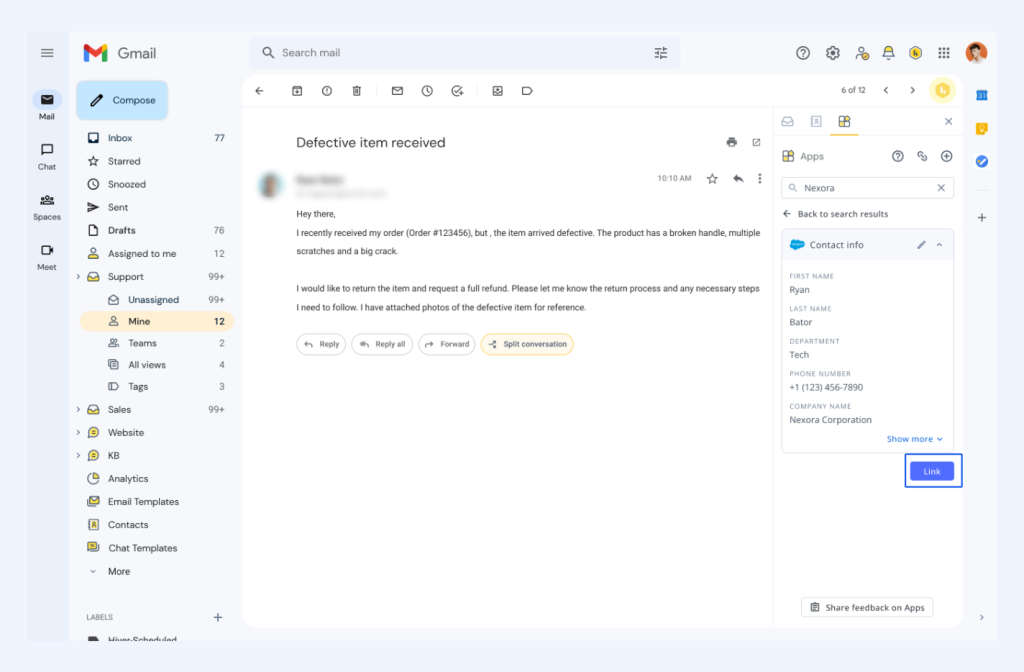Open search filter options icon
Viewport: 1024px width, 672px height.
coord(661,53)
